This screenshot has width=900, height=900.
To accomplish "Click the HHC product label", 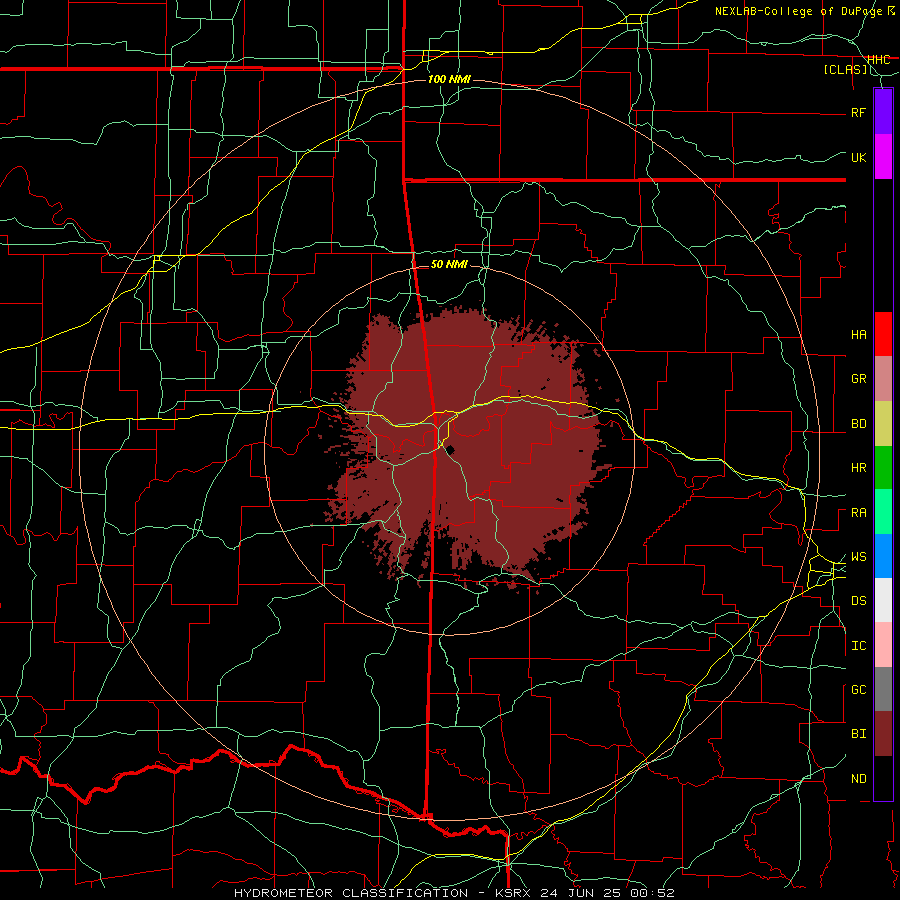I will click(878, 59).
